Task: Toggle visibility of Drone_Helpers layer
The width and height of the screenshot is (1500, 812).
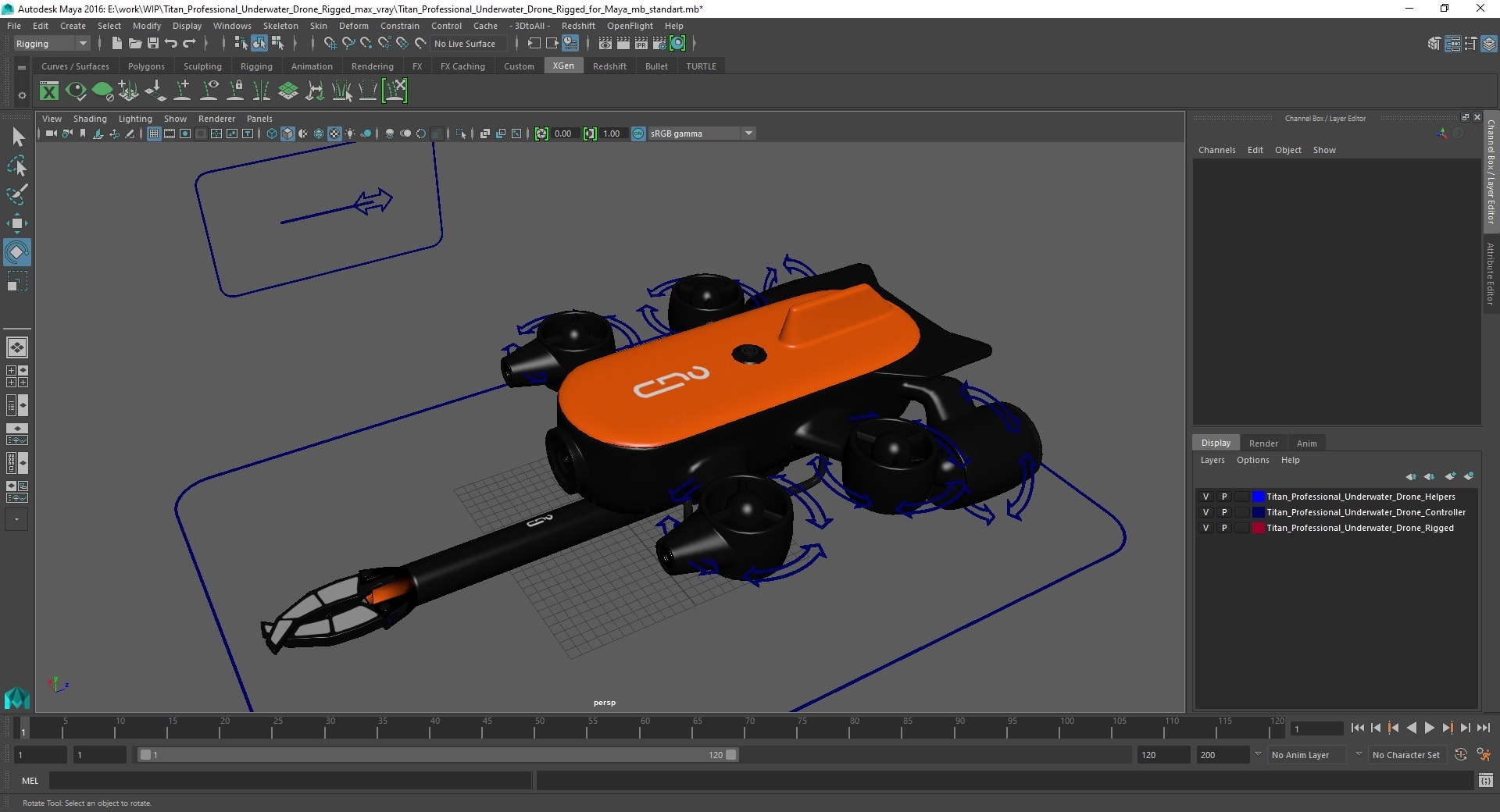Action: pos(1205,497)
